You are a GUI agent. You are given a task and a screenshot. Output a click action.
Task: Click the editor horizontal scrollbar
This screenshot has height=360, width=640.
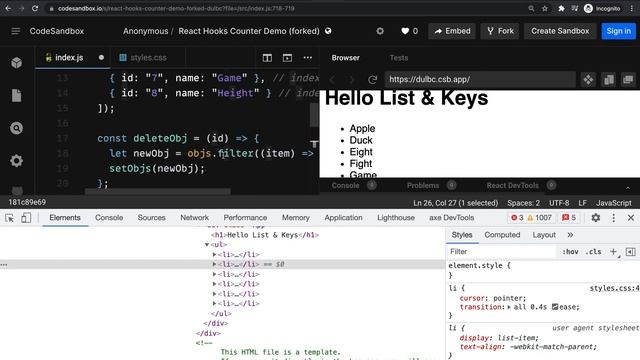pyautogui.click(x=158, y=191)
